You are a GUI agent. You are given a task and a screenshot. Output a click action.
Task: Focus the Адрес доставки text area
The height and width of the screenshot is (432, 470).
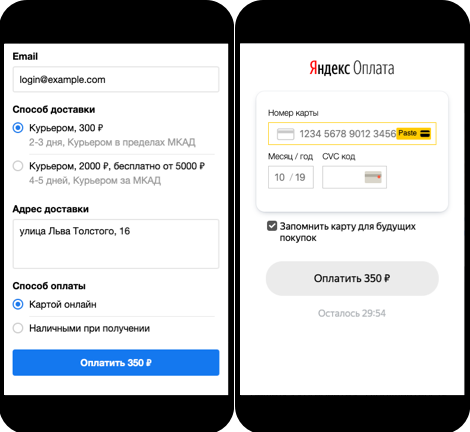click(x=116, y=244)
